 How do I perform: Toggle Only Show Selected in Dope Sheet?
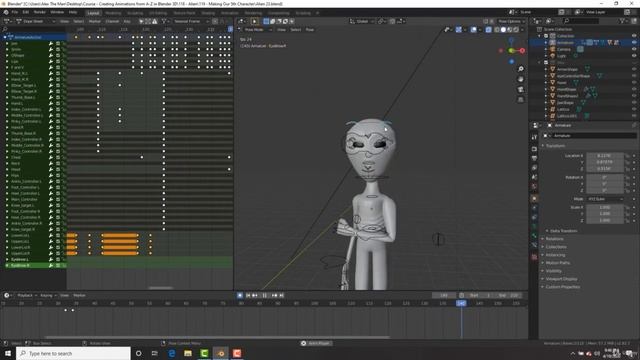141,21
